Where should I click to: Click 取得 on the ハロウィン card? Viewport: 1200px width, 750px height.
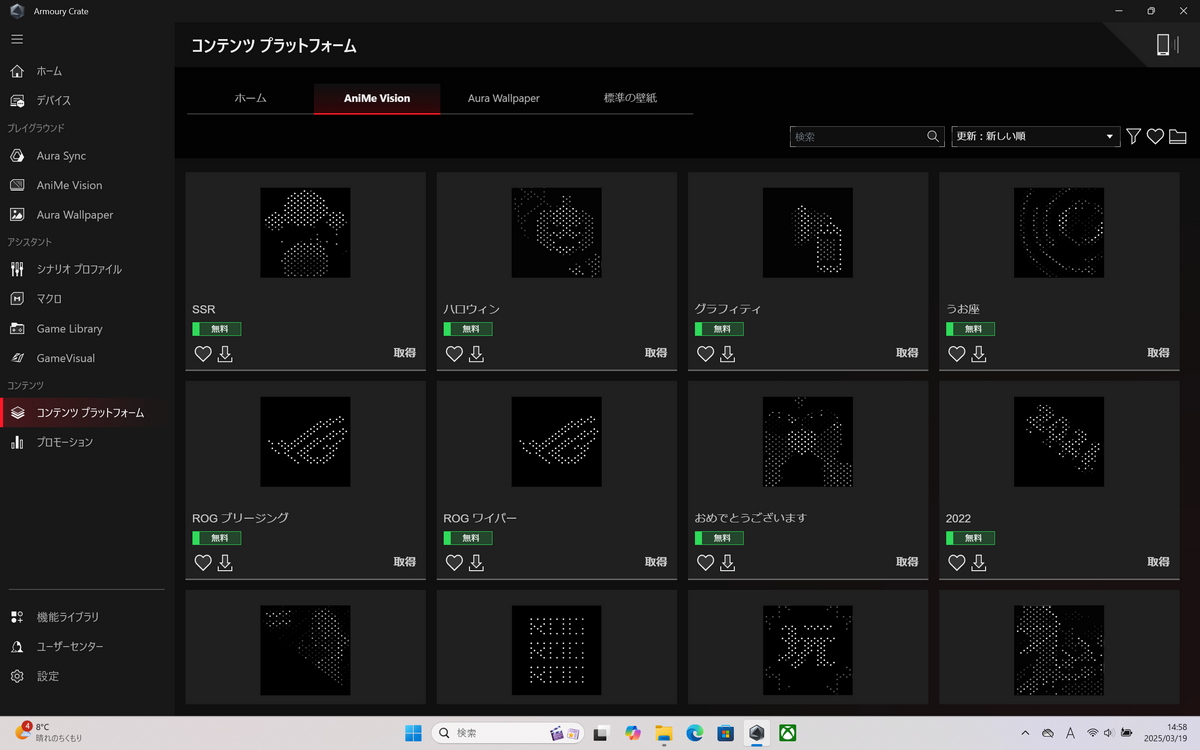(656, 353)
